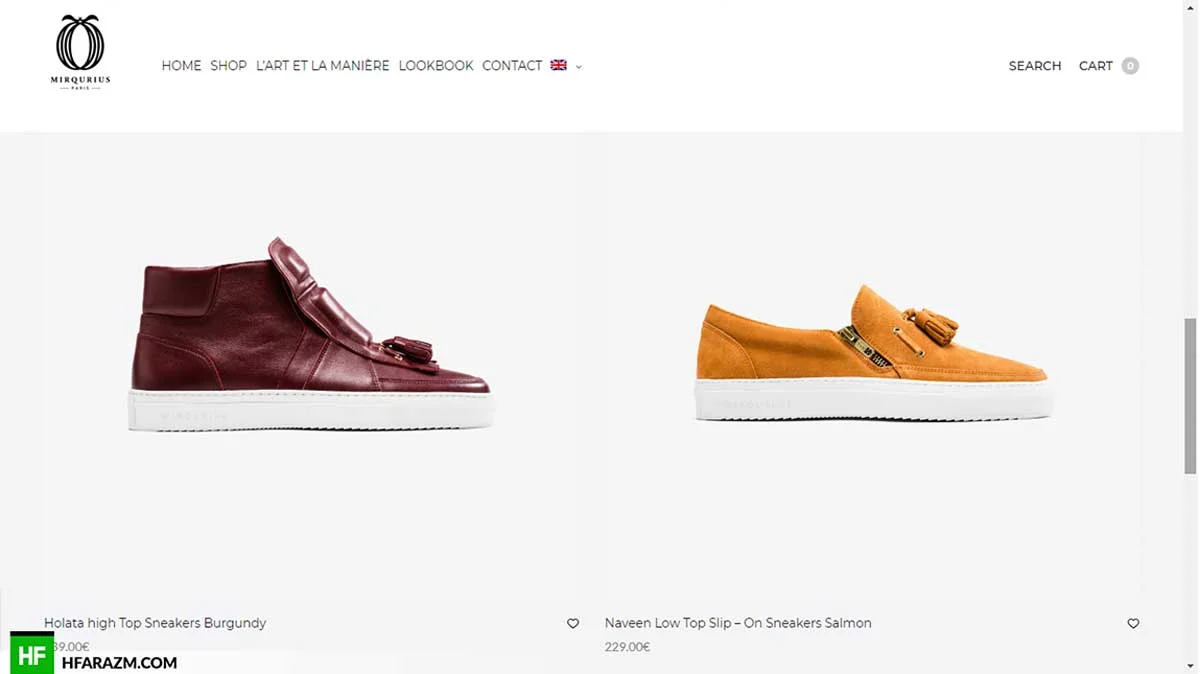Open the CART link
Screen dimensions: 1200x674
click(x=1096, y=66)
